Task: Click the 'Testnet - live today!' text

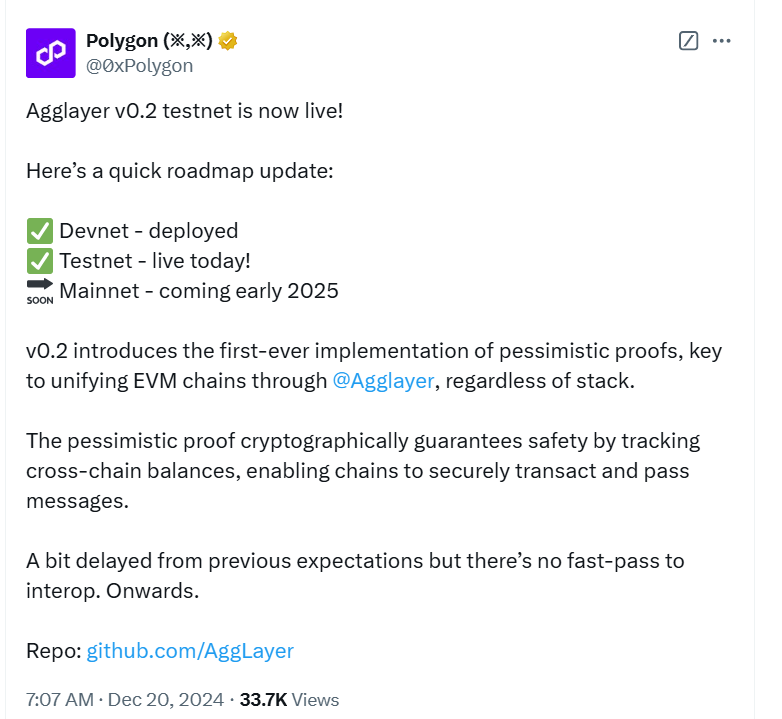Action: (x=155, y=261)
